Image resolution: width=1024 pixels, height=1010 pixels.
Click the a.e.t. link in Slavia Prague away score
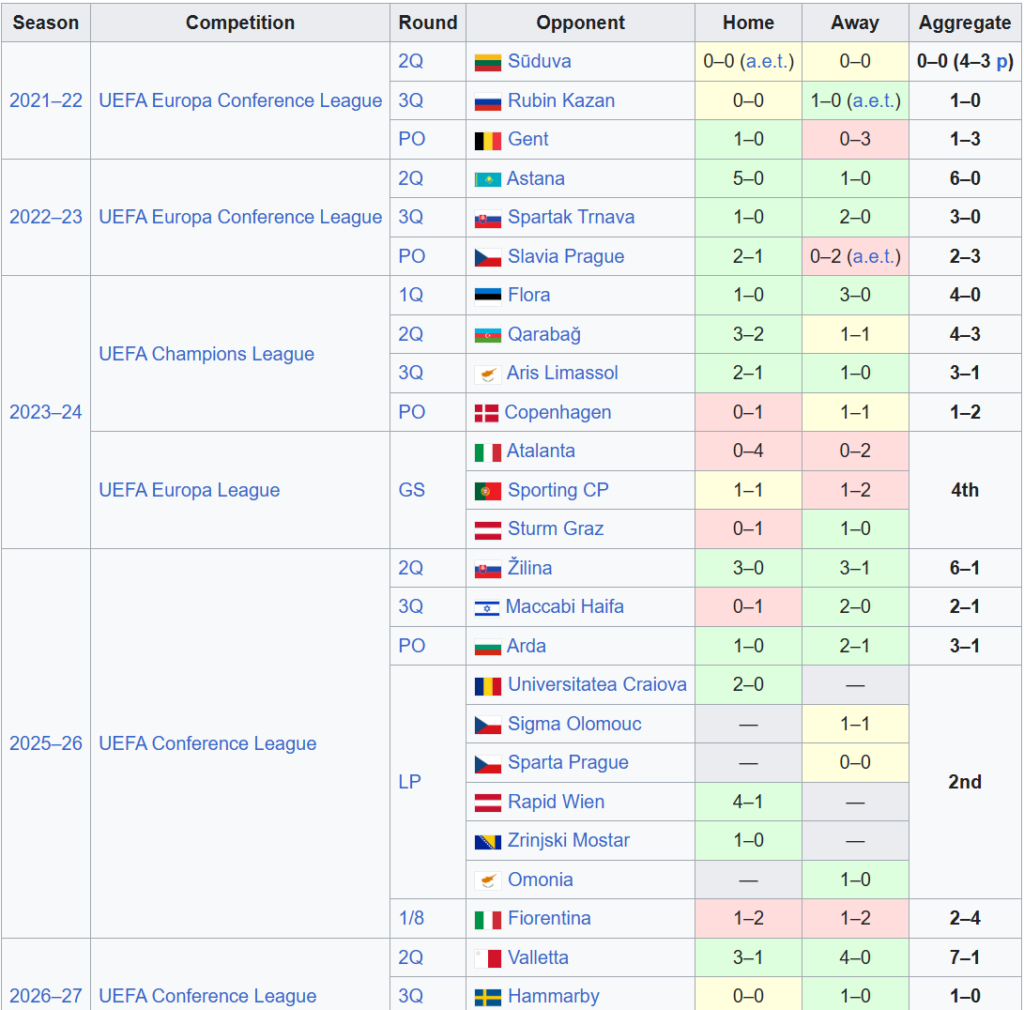point(873,257)
